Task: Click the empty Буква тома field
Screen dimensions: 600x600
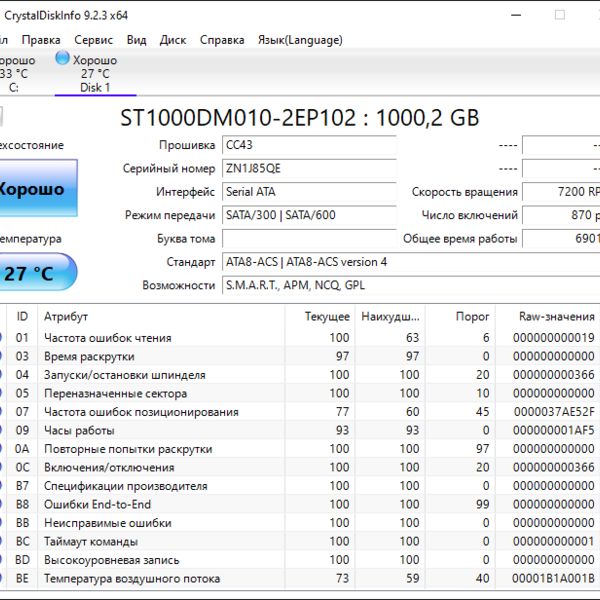Action: pyautogui.click(x=309, y=238)
